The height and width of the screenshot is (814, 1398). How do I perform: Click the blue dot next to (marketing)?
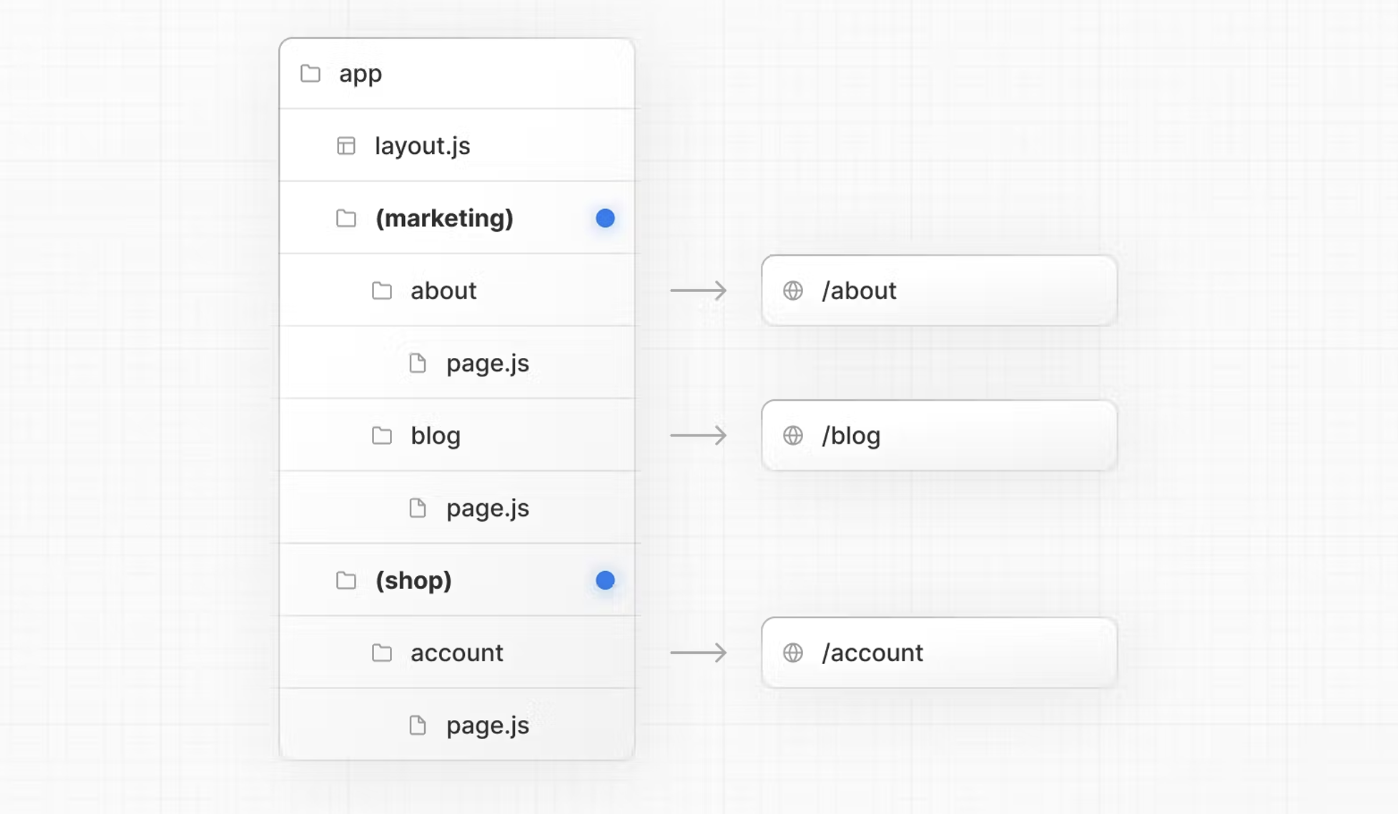coord(605,218)
